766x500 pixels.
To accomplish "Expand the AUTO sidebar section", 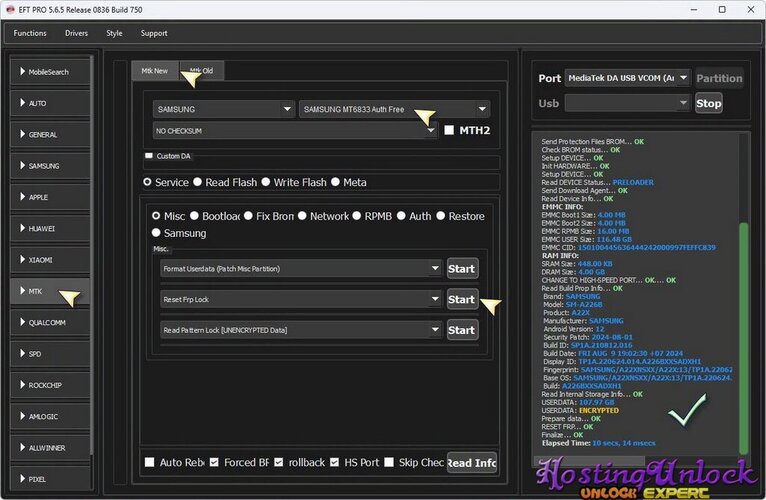I will click(x=50, y=103).
